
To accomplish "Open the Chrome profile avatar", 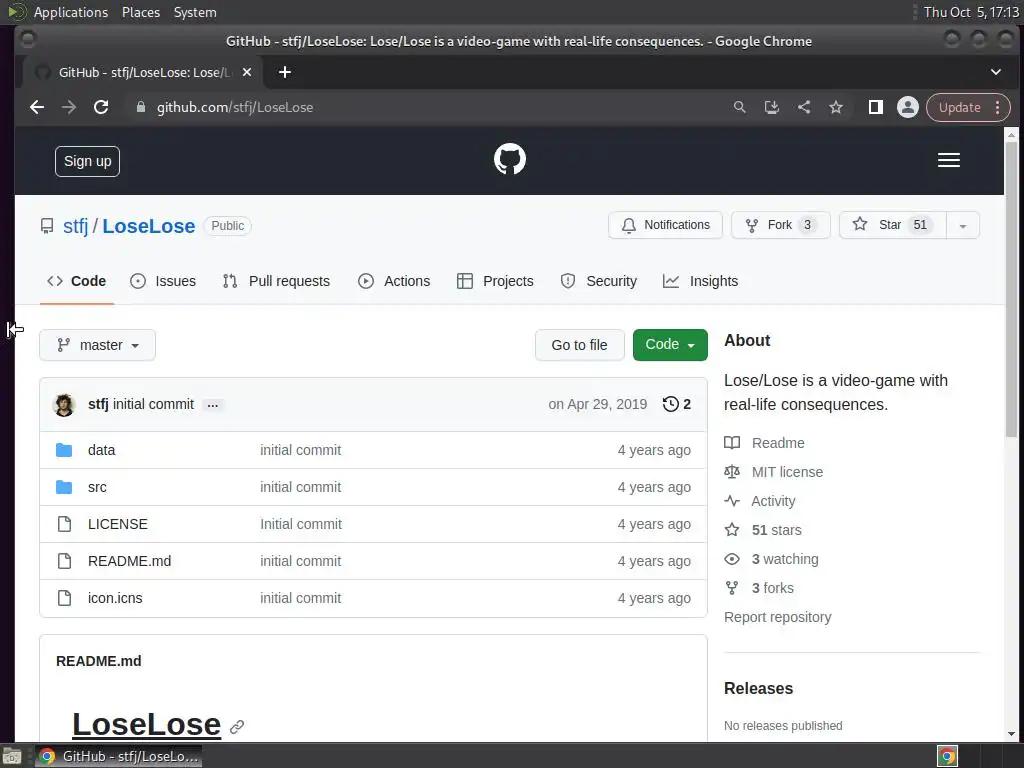I will point(907,107).
